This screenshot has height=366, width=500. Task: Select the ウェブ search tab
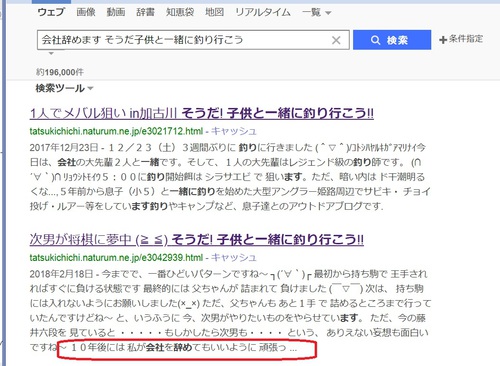pyautogui.click(x=51, y=12)
